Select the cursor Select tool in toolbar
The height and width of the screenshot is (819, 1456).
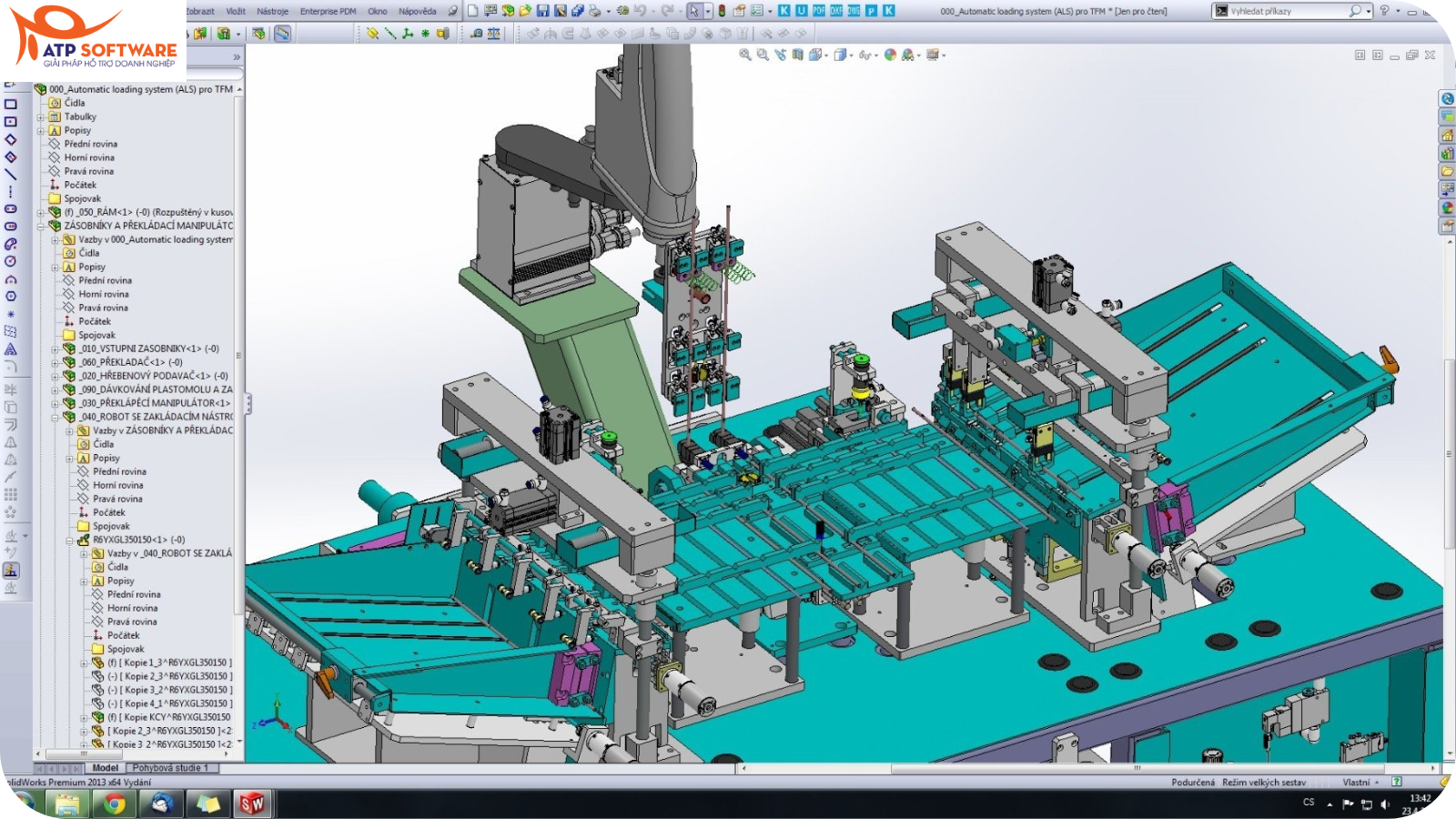(x=694, y=10)
